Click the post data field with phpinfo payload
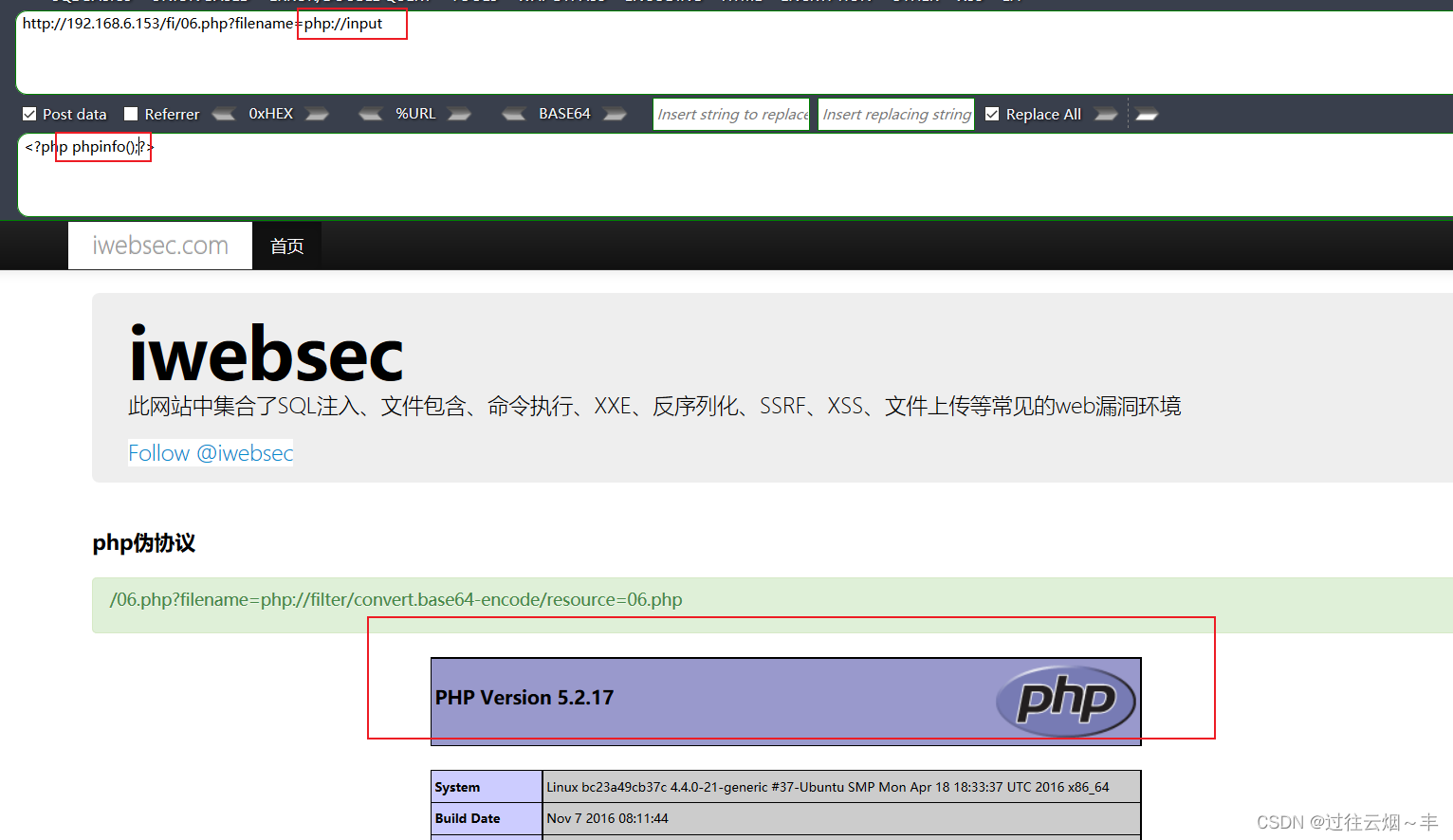 (x=736, y=174)
